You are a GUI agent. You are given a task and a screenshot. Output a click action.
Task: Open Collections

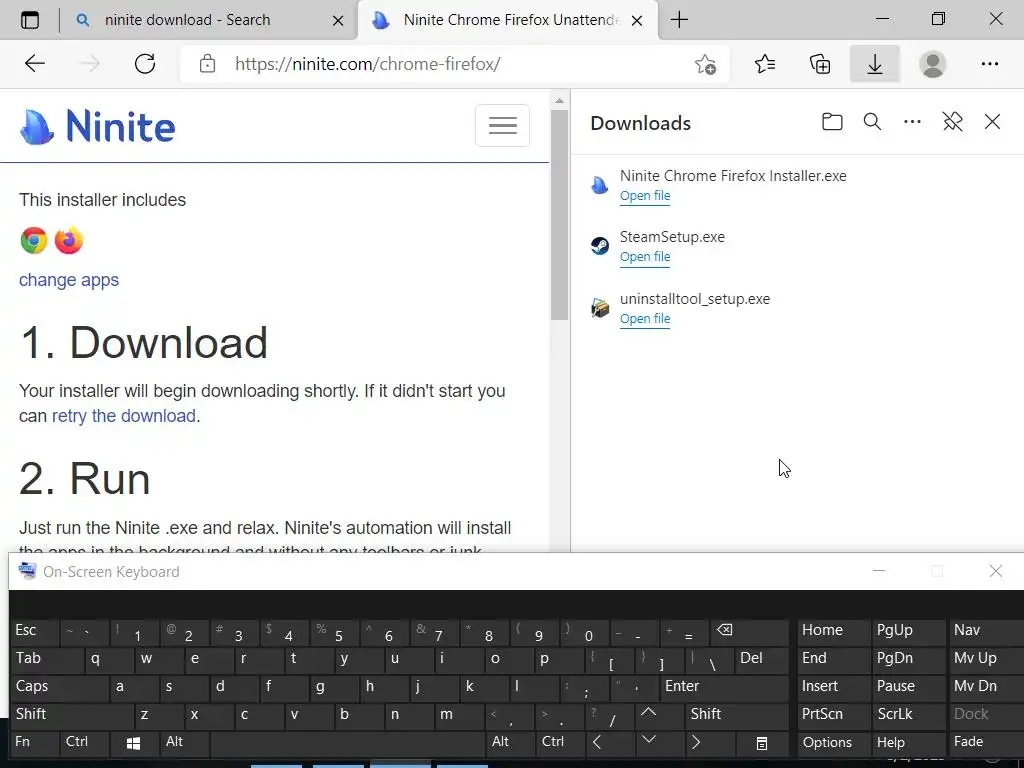pos(820,64)
